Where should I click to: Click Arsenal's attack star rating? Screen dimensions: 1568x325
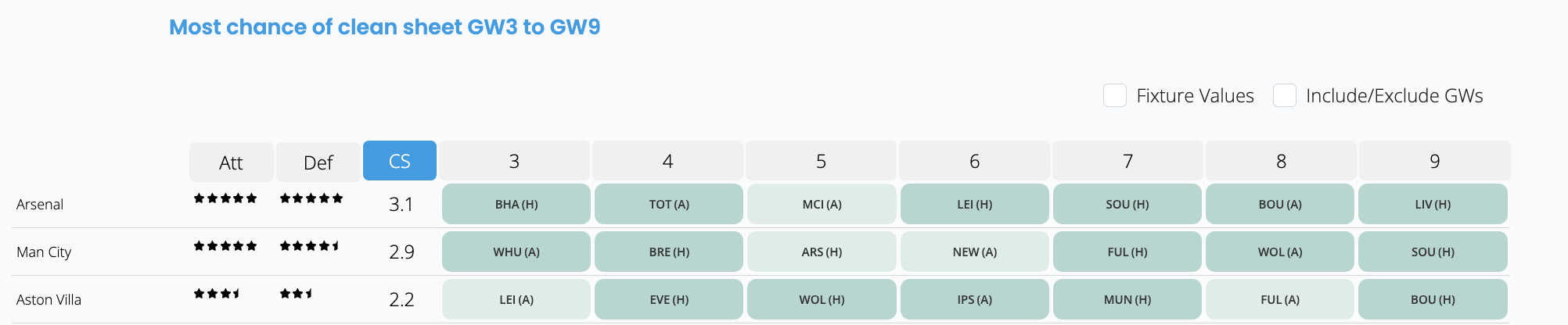click(x=225, y=198)
